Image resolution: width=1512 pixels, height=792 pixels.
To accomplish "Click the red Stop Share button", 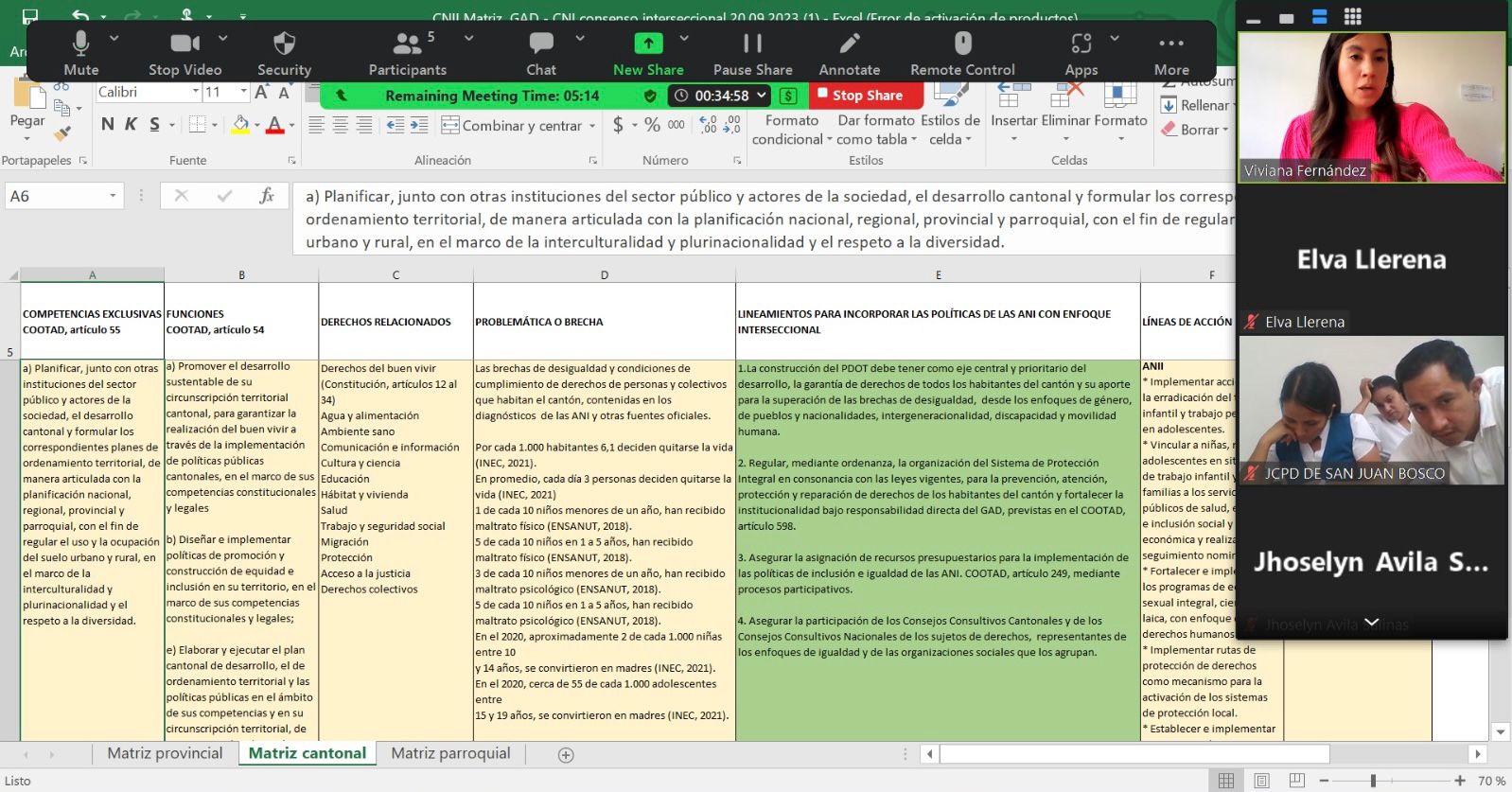I will (859, 96).
